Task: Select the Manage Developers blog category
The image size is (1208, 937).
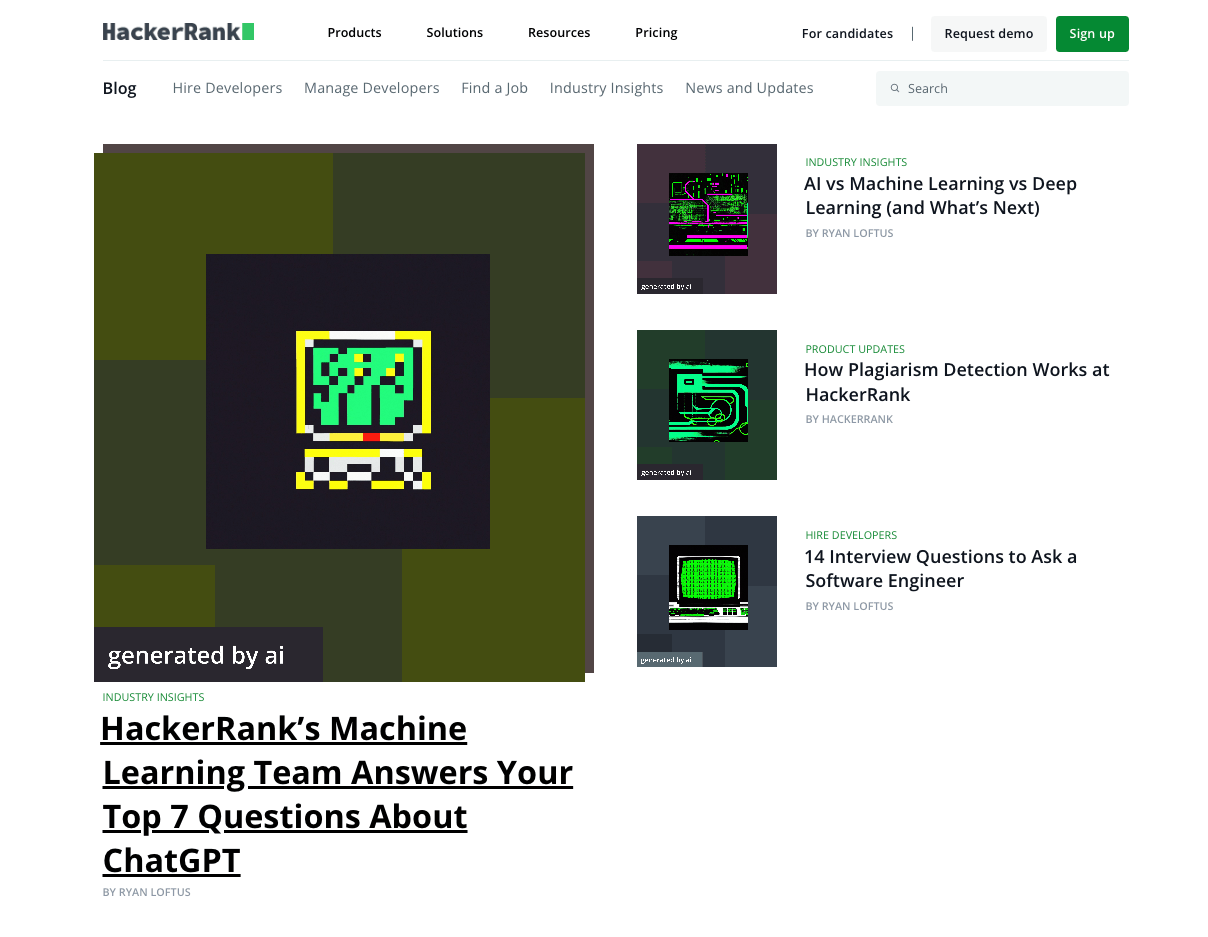Action: 372,88
